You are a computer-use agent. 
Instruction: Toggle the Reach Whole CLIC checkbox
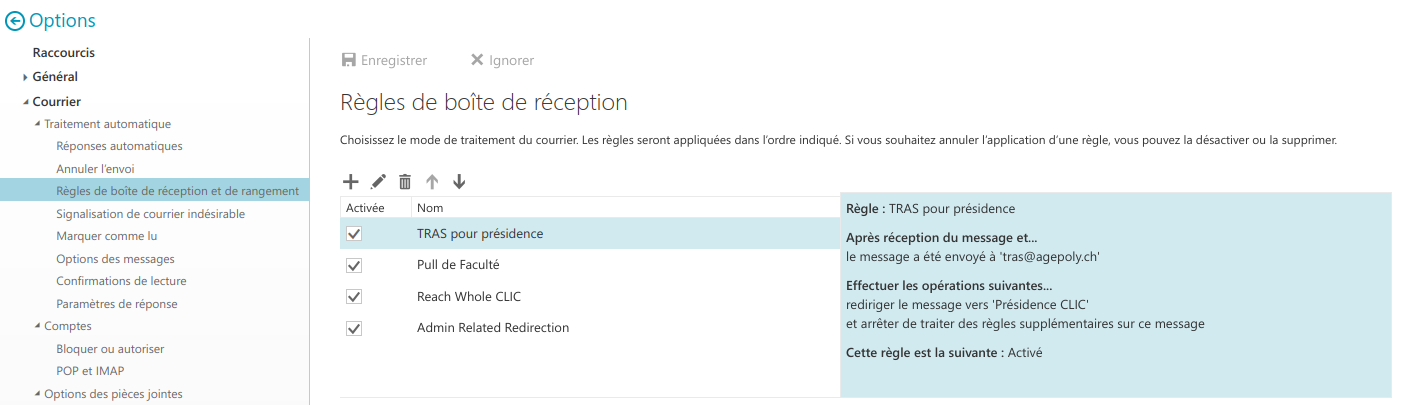pos(354,297)
